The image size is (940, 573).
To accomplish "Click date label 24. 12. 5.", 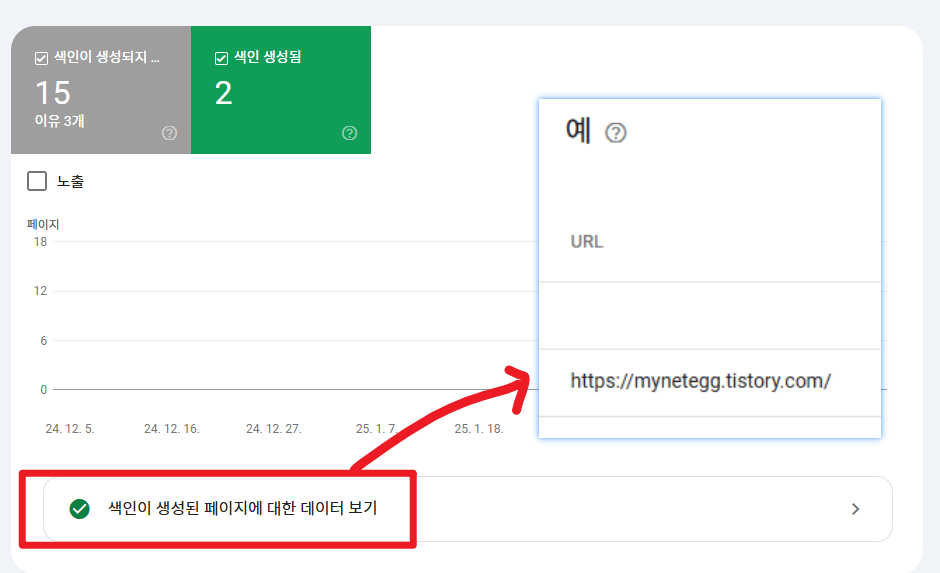I will [x=70, y=429].
